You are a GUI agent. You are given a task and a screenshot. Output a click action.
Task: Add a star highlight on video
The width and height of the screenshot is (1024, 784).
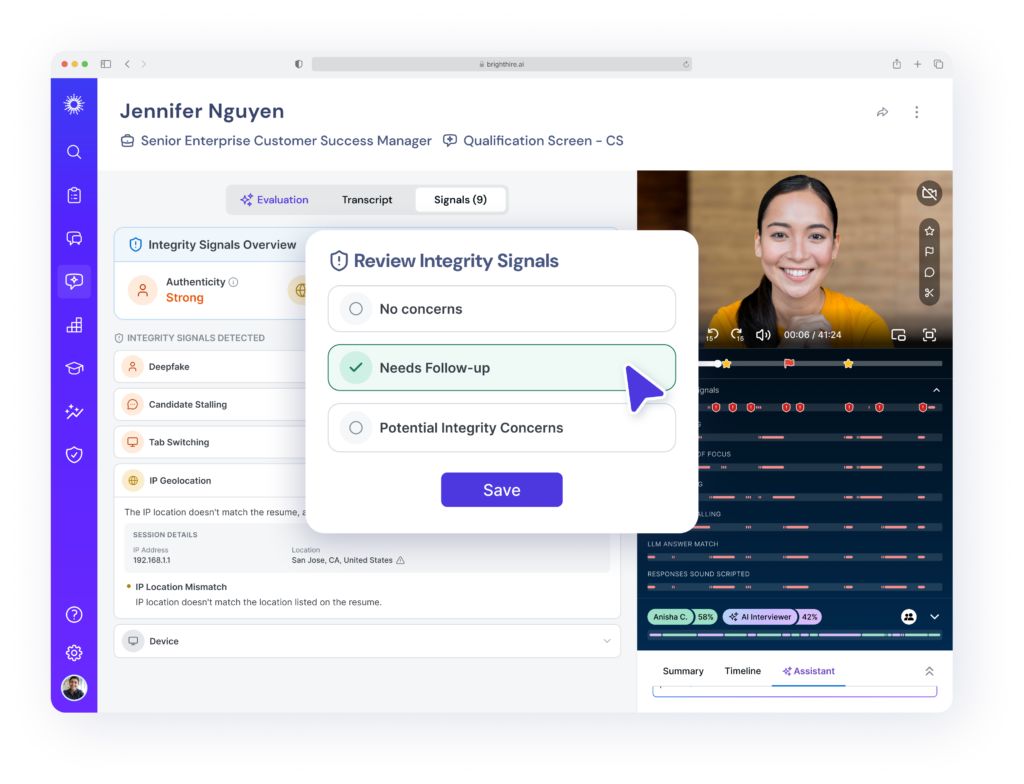point(929,231)
